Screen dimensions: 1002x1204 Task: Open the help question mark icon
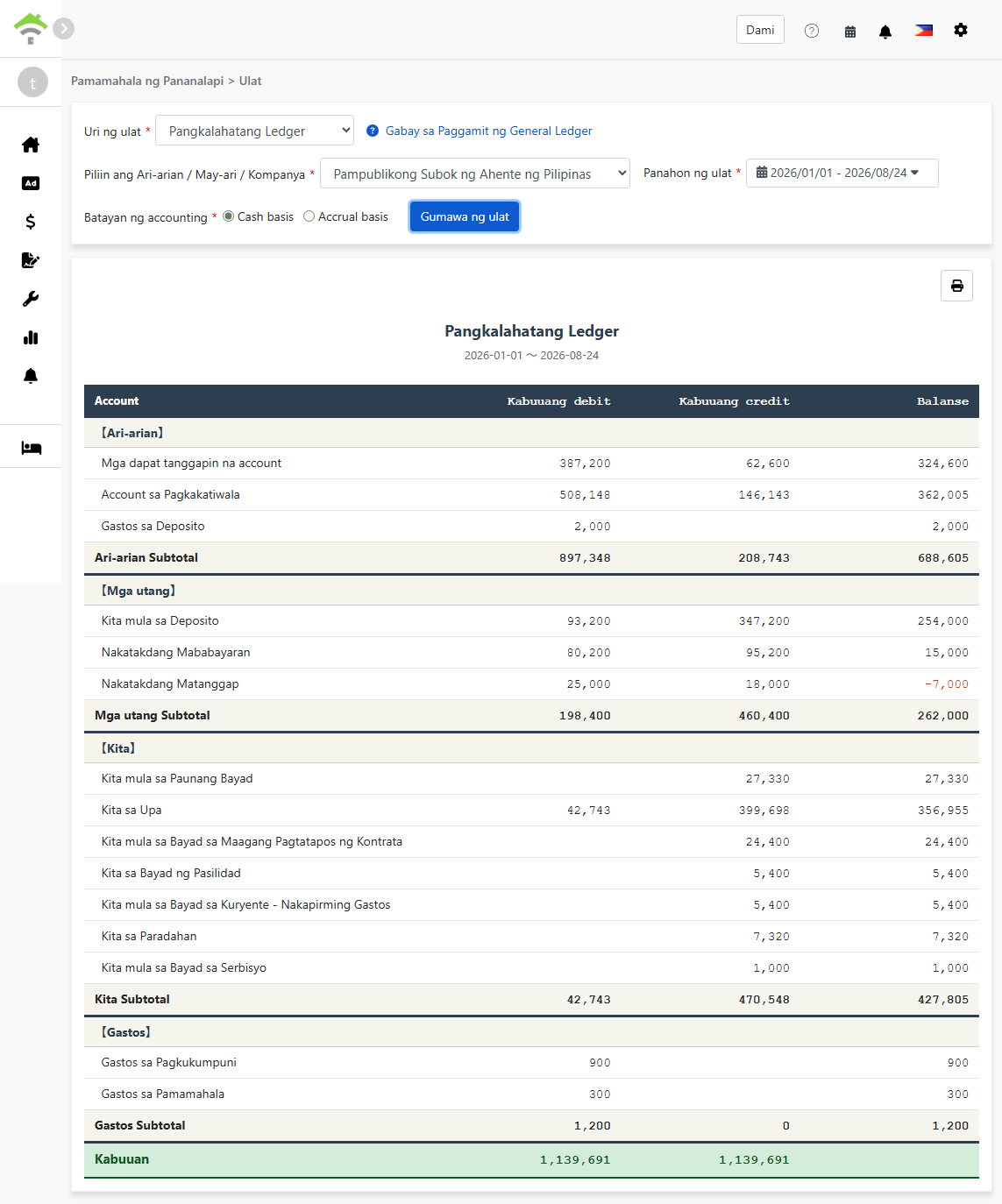(812, 31)
